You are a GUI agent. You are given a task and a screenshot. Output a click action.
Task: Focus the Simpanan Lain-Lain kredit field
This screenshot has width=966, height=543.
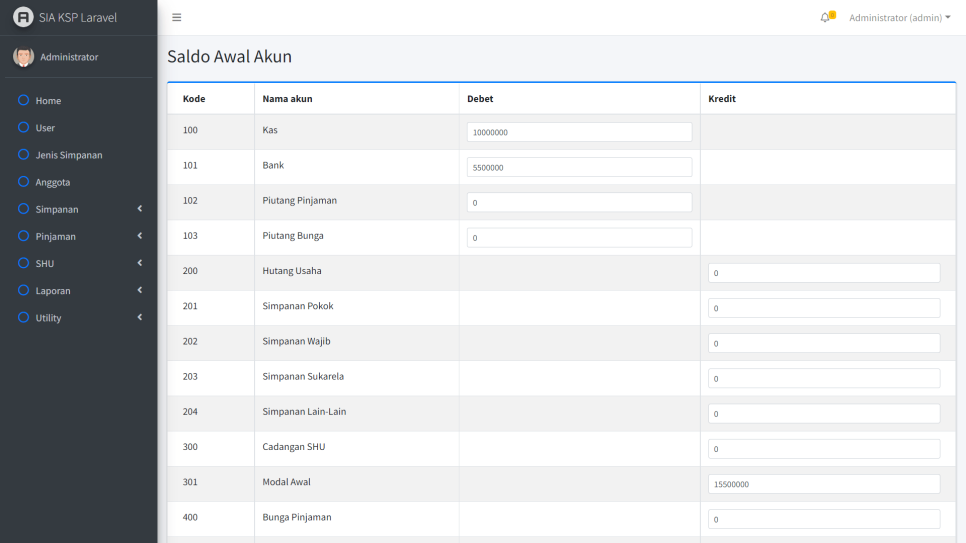click(x=824, y=413)
